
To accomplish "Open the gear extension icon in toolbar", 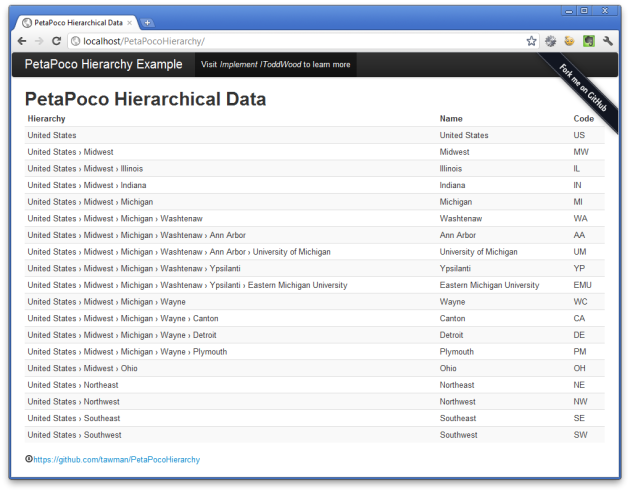I will pos(550,41).
